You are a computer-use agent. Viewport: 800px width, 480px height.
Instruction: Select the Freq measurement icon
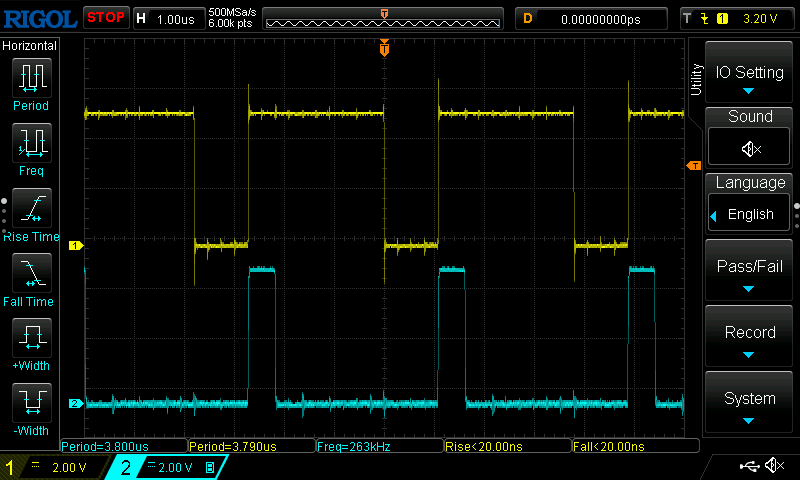point(31,143)
